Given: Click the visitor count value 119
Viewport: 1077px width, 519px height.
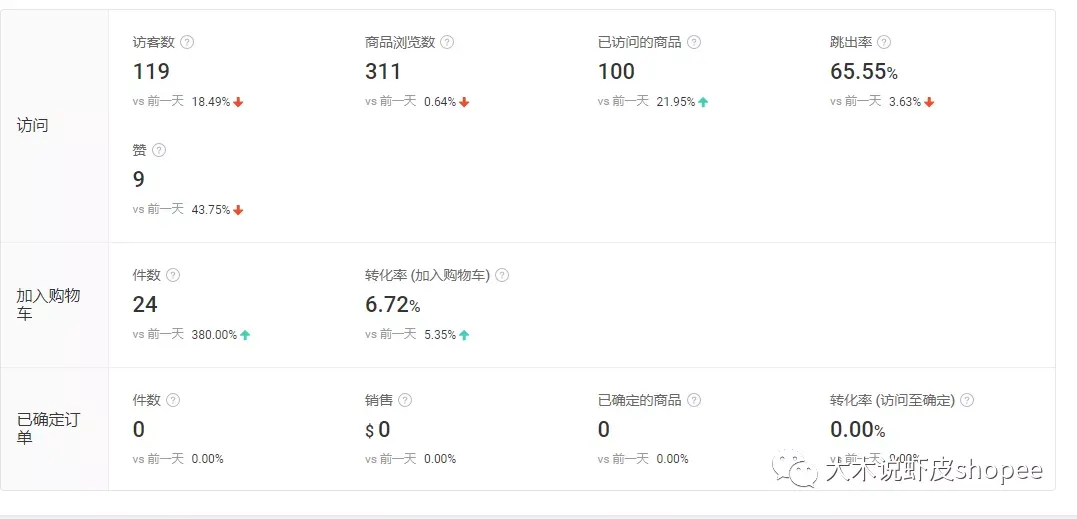Looking at the screenshot, I should 151,71.
